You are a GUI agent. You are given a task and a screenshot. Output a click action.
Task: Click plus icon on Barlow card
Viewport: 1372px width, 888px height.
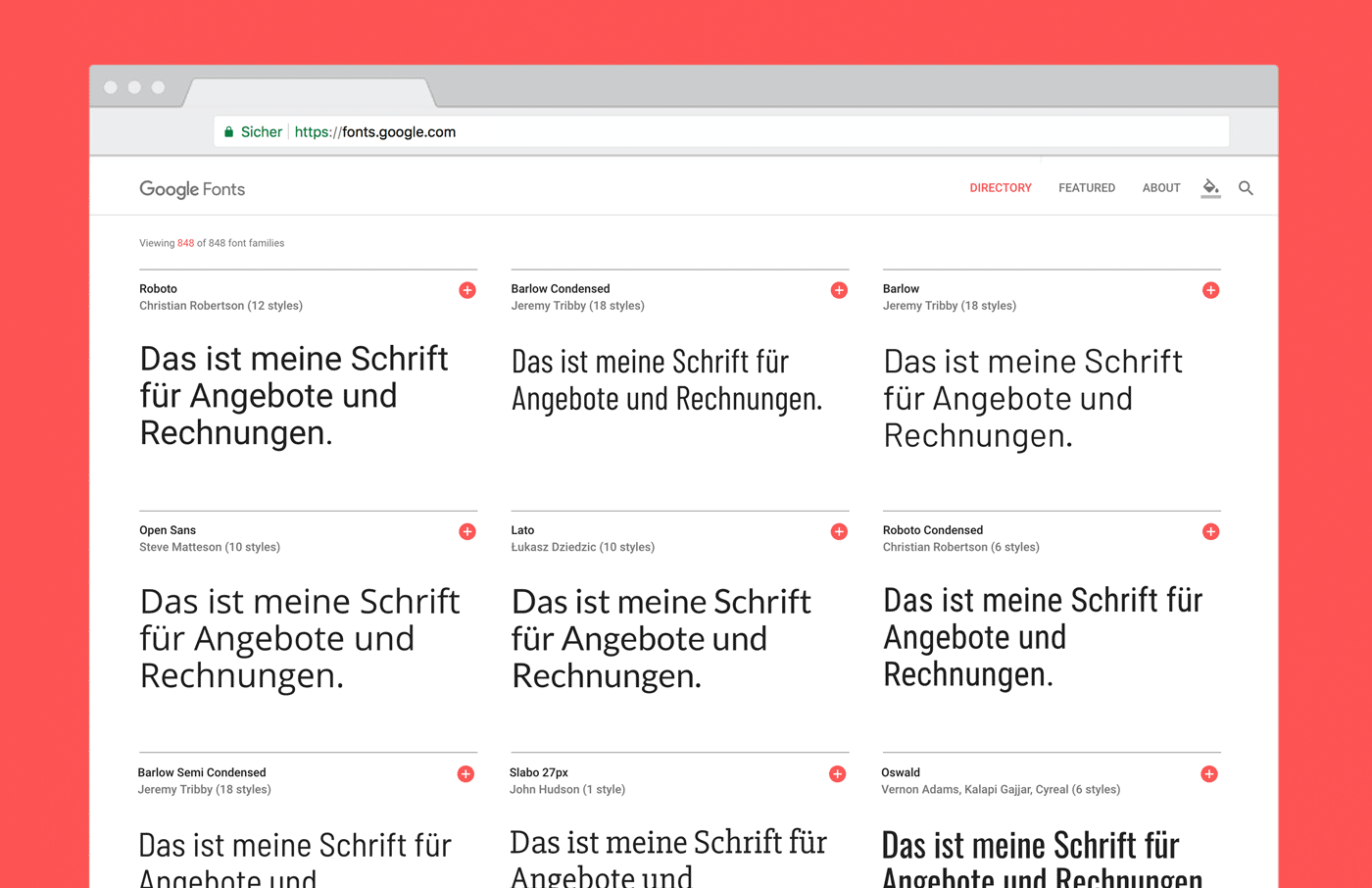click(1210, 290)
